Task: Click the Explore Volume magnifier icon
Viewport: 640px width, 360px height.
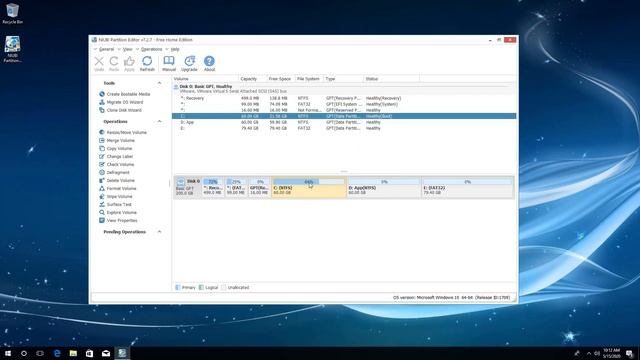Action: click(x=102, y=212)
